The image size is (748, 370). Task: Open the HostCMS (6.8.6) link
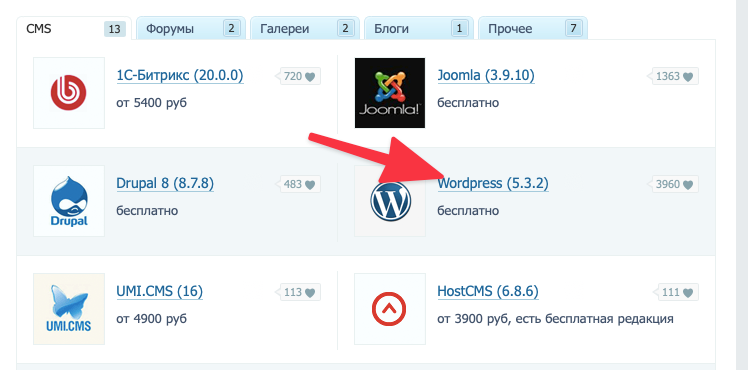[488, 291]
